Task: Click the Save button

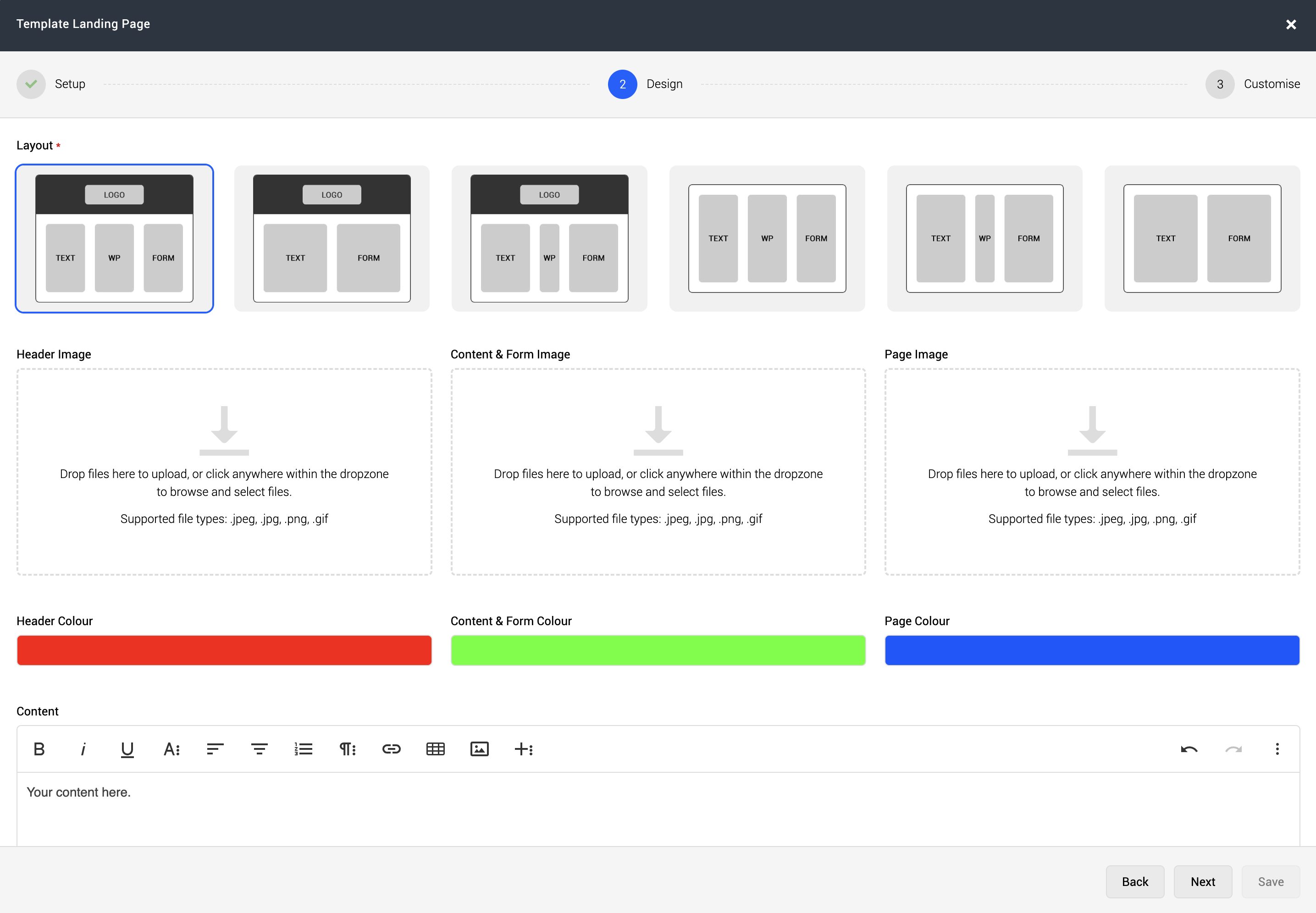Action: pos(1270,881)
